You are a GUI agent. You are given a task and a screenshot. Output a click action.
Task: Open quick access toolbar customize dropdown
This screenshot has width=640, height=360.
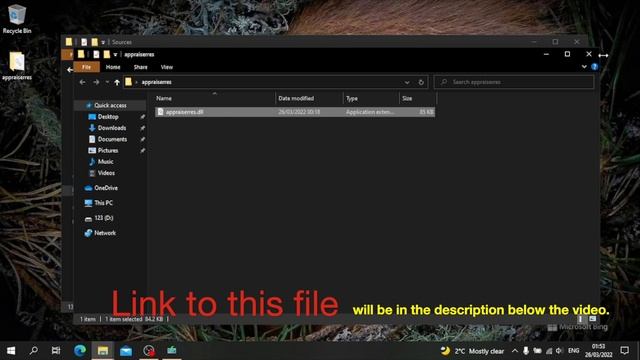point(116,54)
